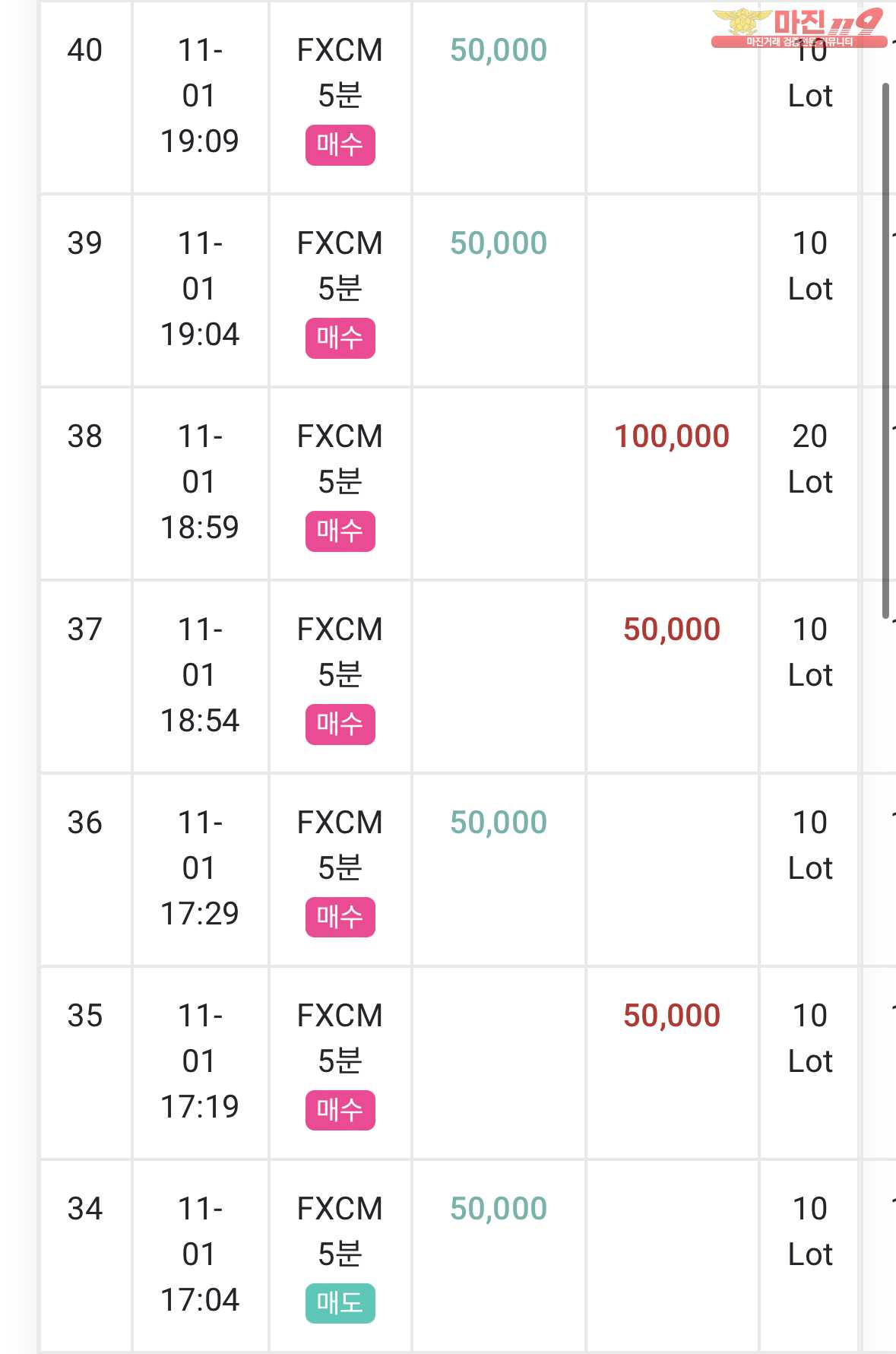Click the pink 매수 badge in row 35
This screenshot has width=896, height=1354.
pos(340,1110)
